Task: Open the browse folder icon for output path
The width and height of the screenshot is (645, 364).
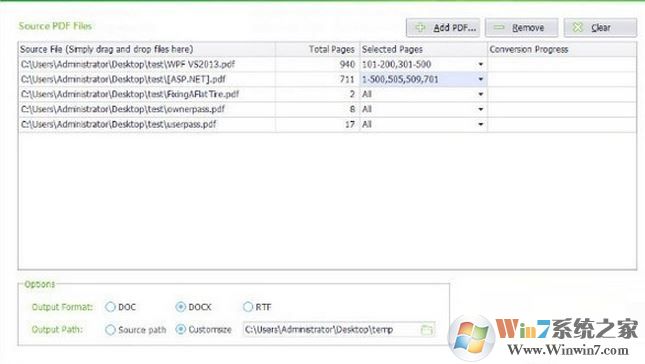Action: [x=427, y=329]
